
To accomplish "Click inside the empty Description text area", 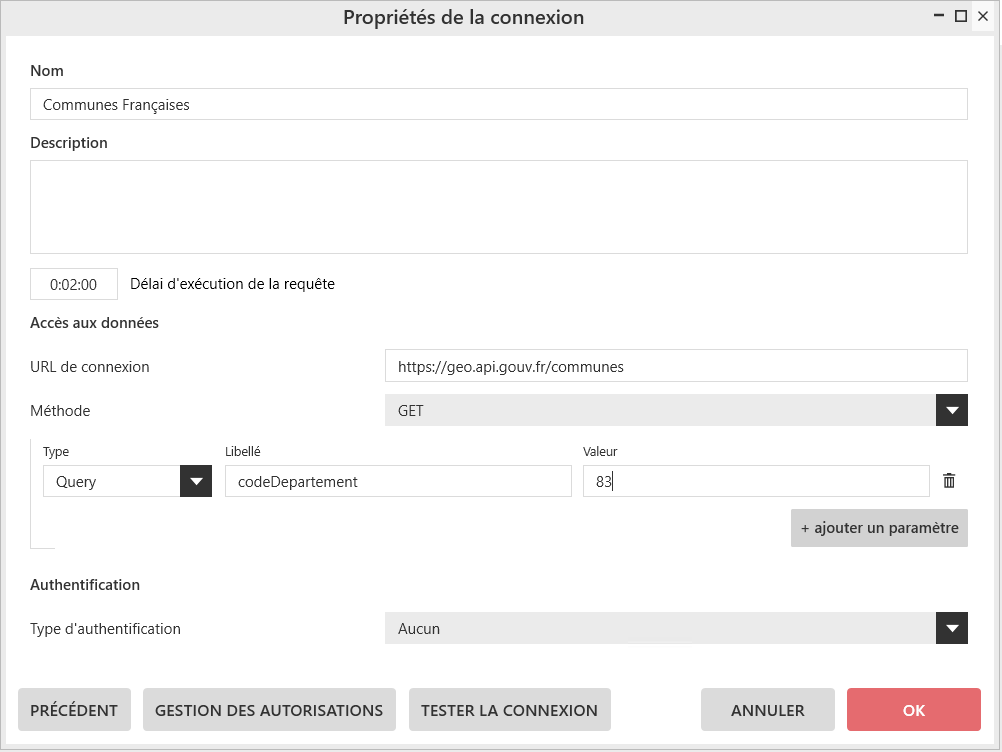I will pyautogui.click(x=498, y=207).
